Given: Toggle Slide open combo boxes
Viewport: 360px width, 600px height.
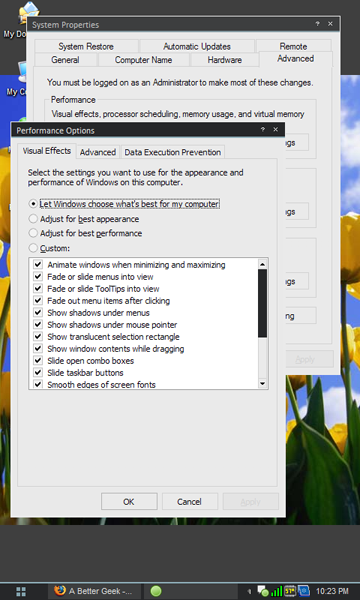Looking at the screenshot, I should (38, 360).
